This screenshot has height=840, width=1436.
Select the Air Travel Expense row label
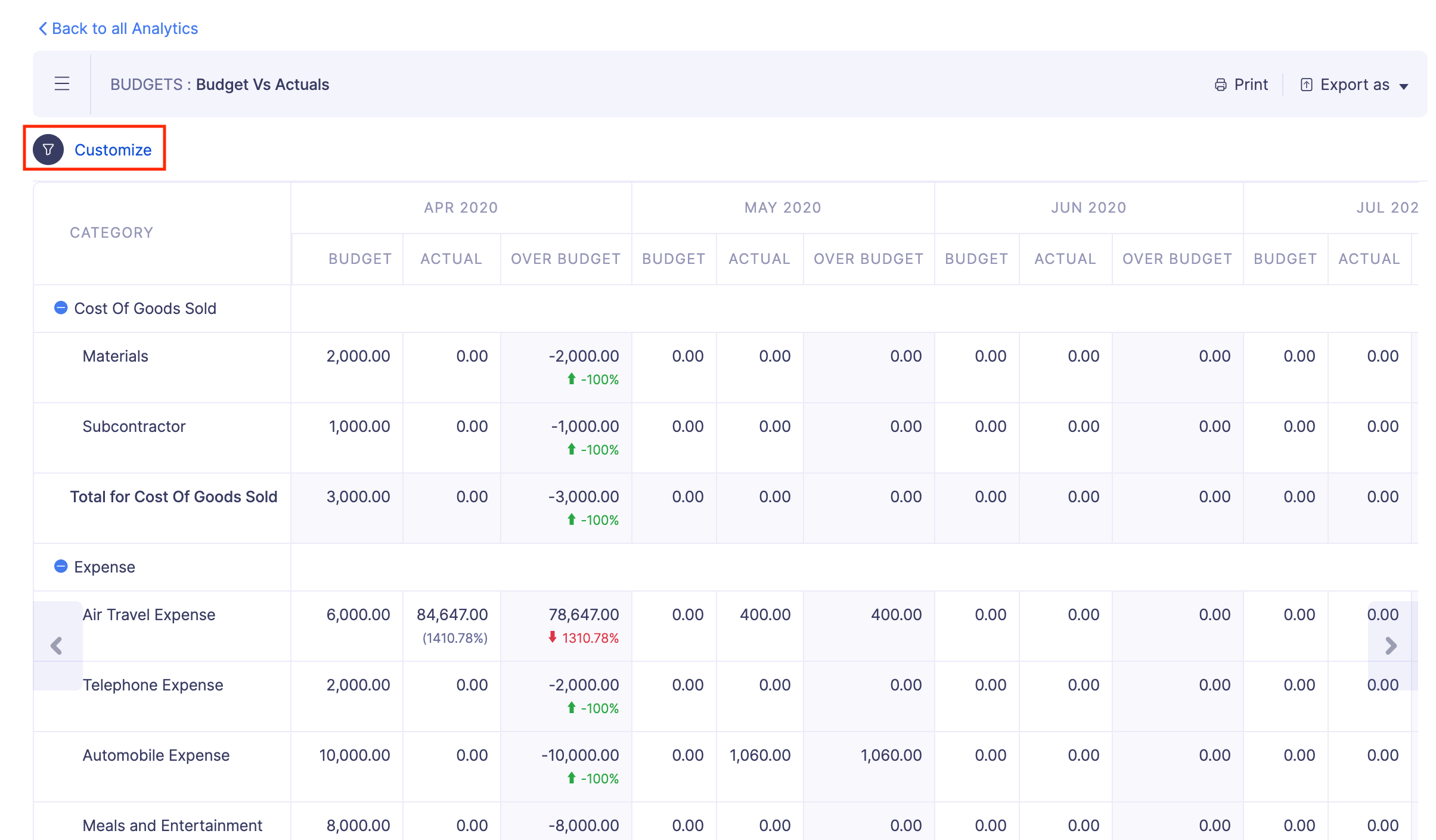(149, 615)
